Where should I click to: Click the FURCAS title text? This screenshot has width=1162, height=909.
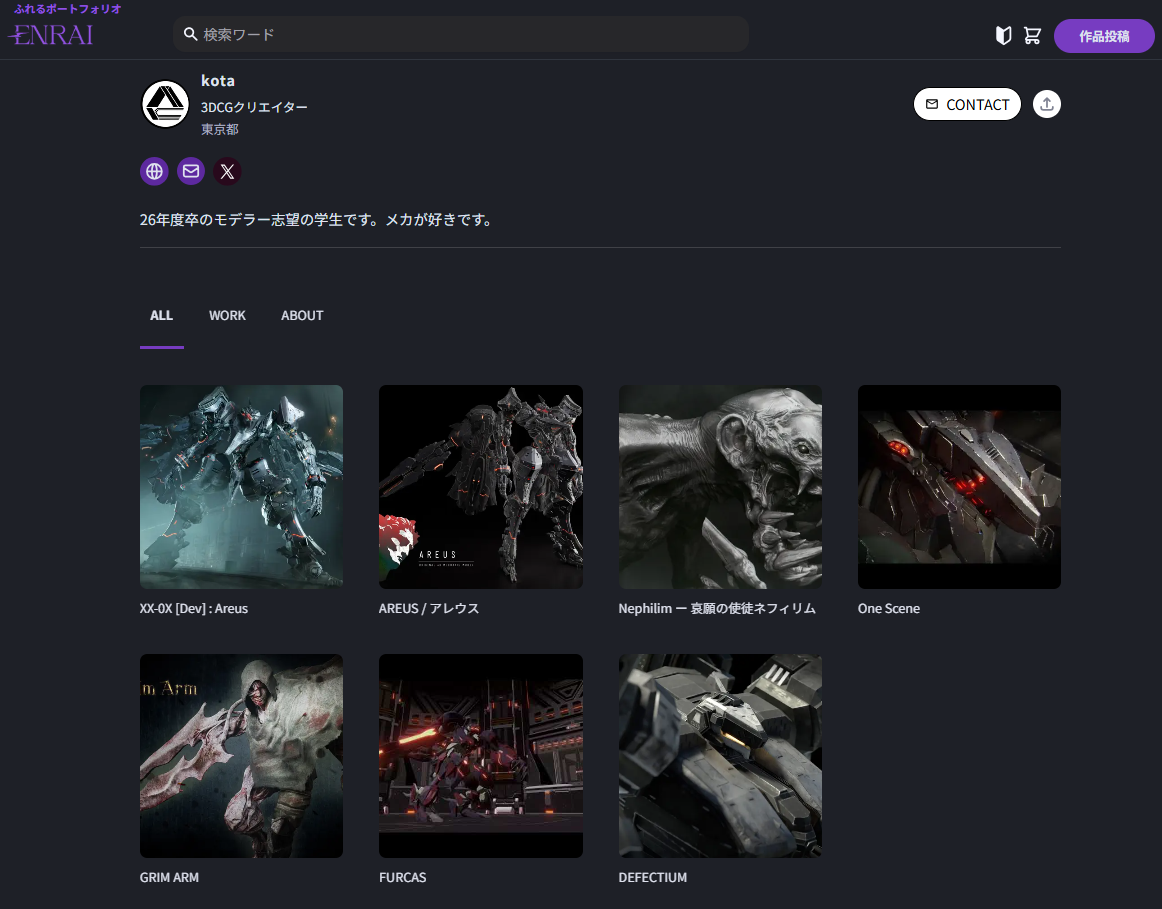click(402, 877)
